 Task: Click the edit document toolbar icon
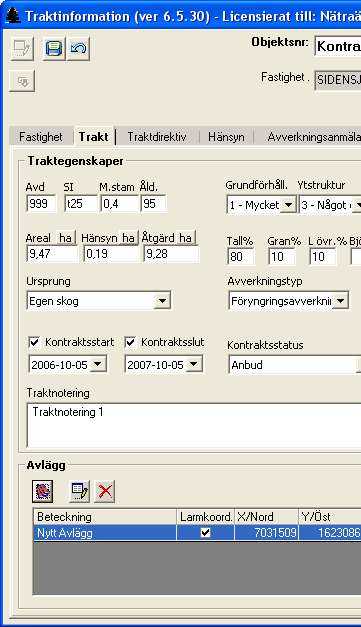click(x=22, y=49)
